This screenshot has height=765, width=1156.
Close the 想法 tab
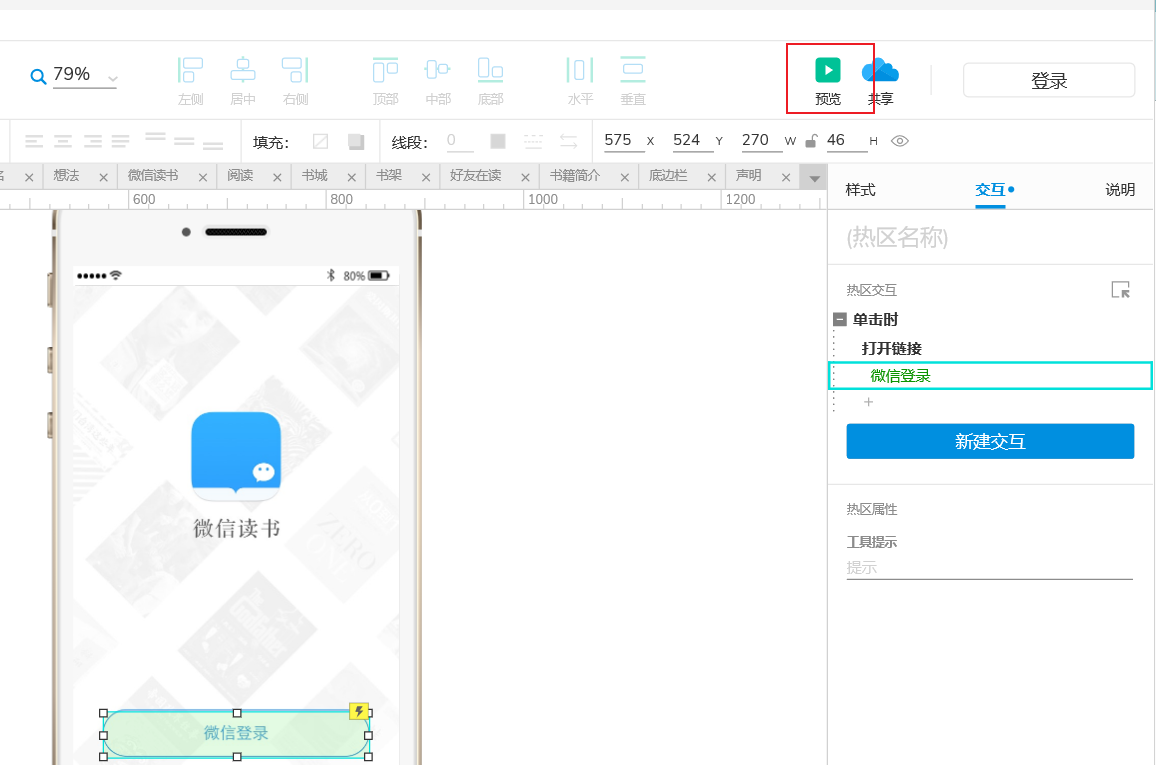(x=103, y=178)
